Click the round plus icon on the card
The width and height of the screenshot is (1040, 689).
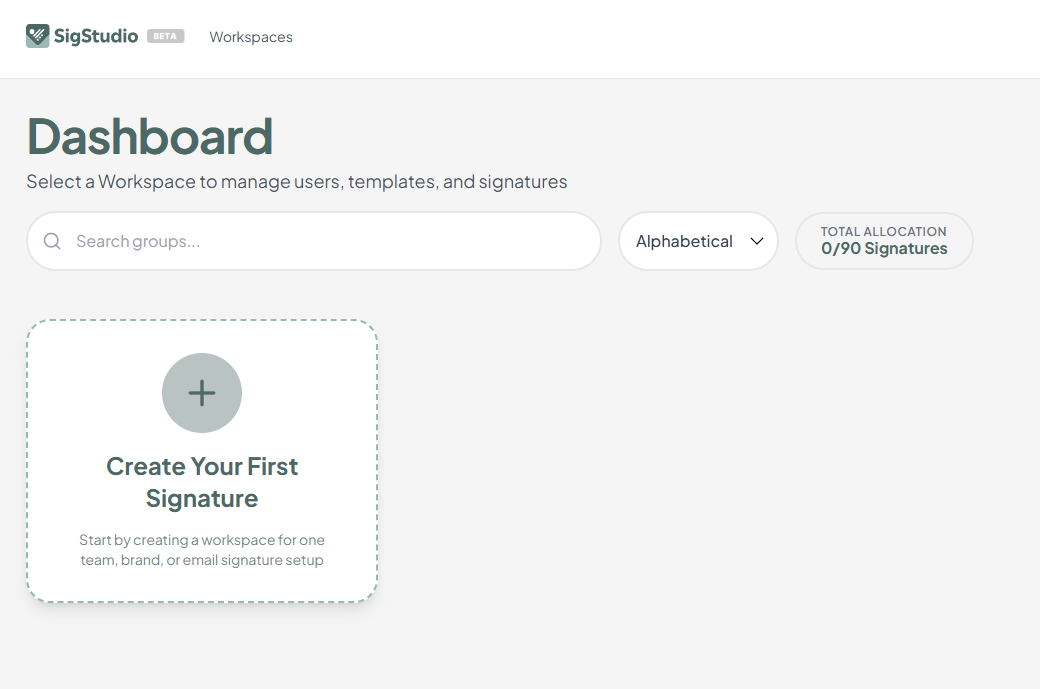click(202, 393)
